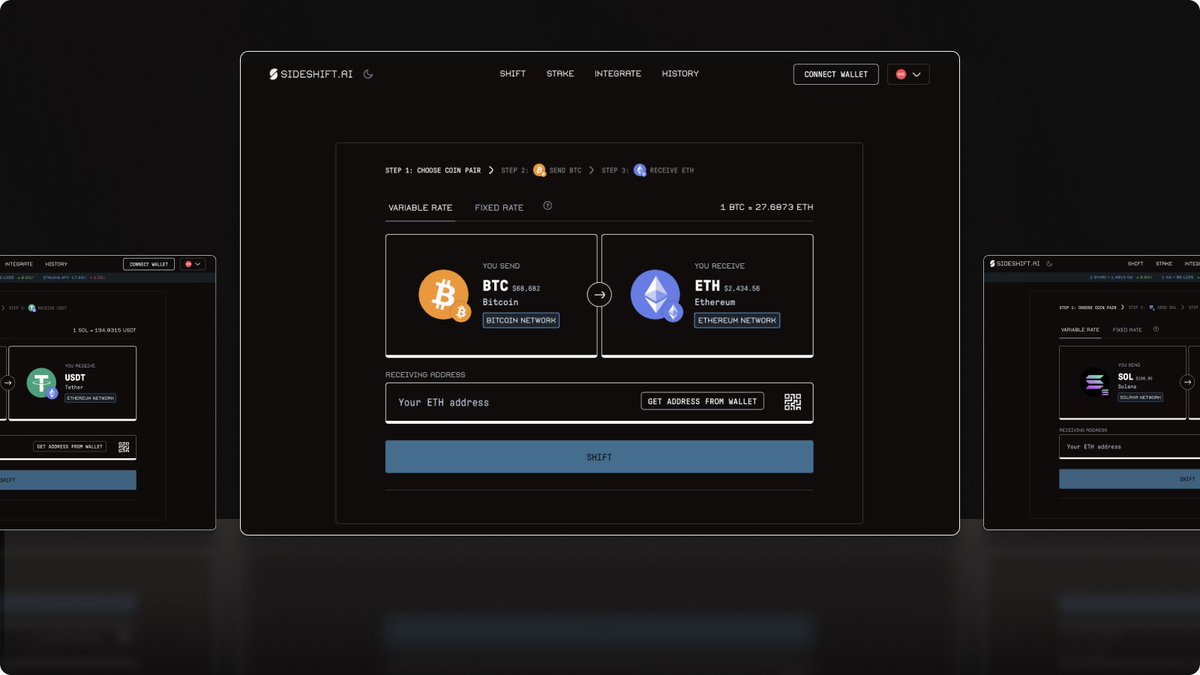1200x675 pixels.
Task: Select the BTC You Send card
Action: pos(491,295)
